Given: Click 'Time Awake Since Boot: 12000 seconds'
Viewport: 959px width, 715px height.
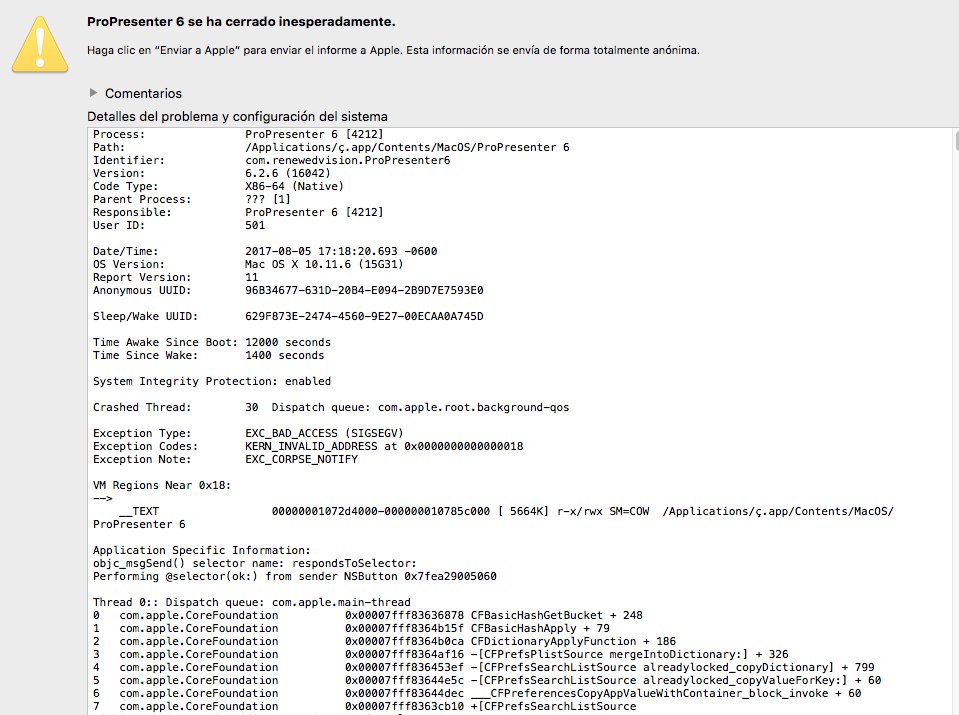Looking at the screenshot, I should point(212,342).
